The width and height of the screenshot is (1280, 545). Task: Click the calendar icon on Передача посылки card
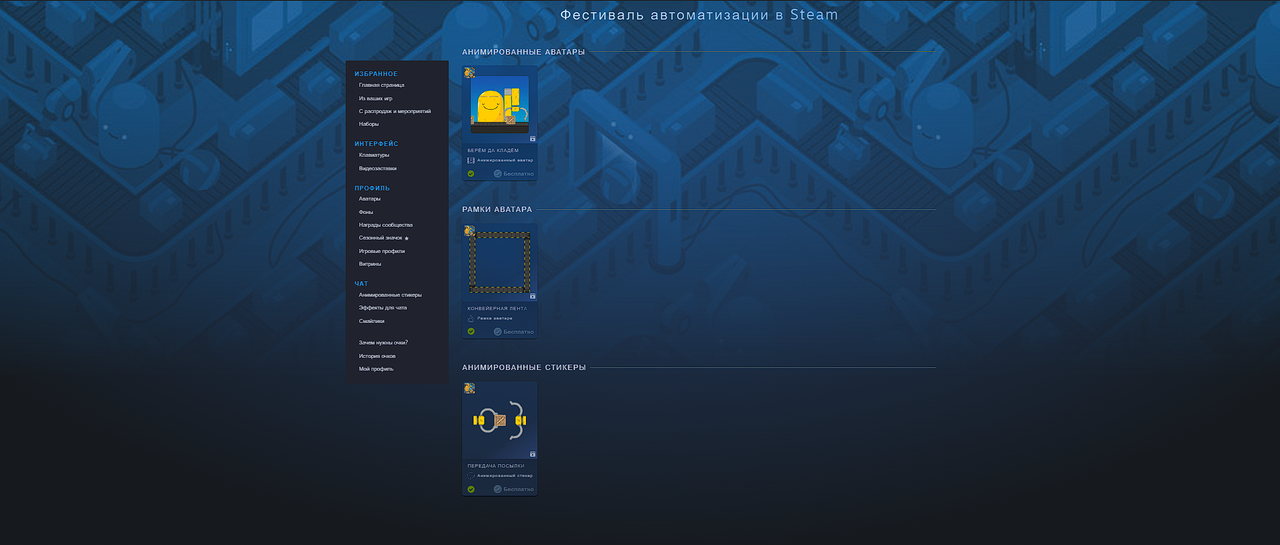(532, 454)
